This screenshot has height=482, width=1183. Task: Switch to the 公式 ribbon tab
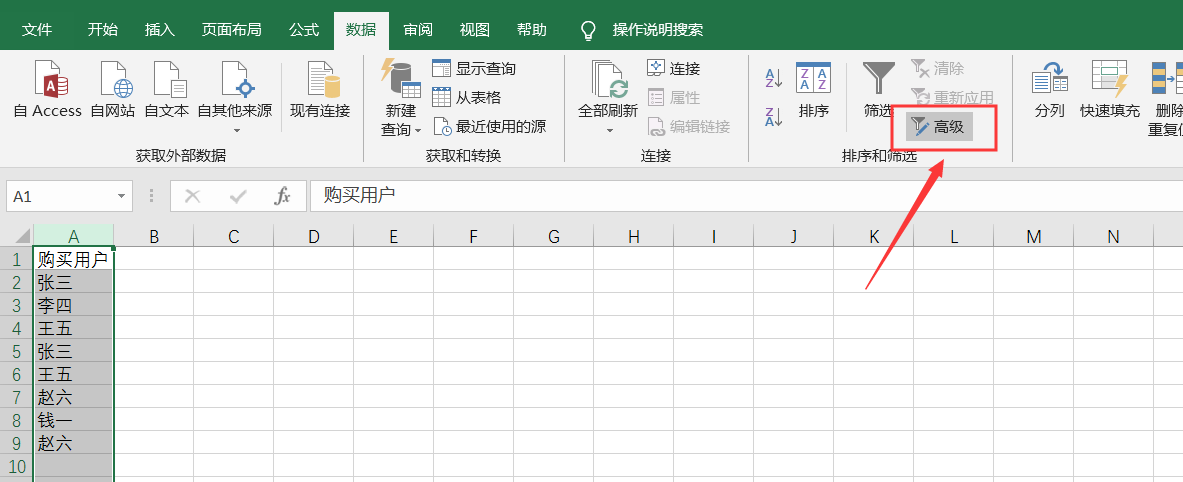(x=304, y=30)
